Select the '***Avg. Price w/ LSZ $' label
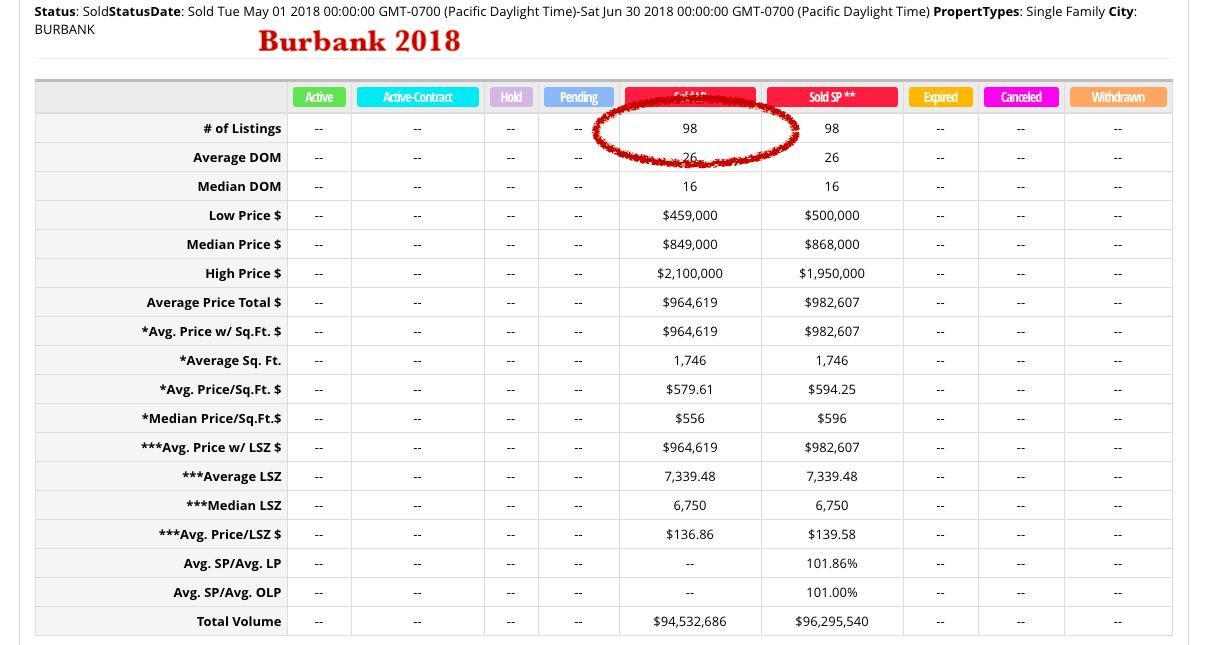Screen dimensions: 1224x645 click(211, 447)
